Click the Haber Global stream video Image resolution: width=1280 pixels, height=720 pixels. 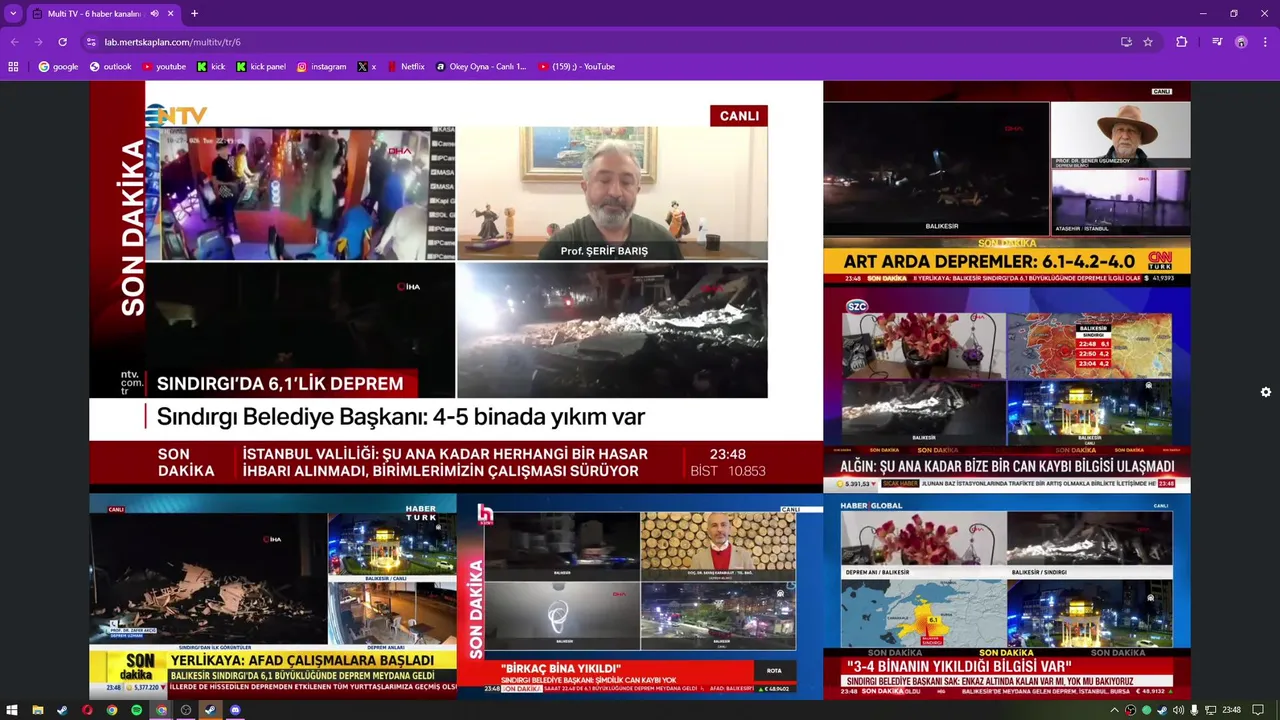(1007, 596)
